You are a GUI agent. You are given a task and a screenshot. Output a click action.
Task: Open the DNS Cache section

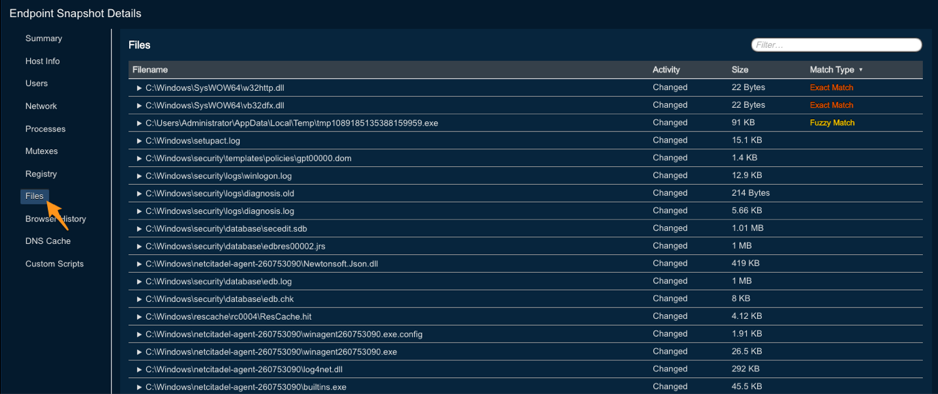pyautogui.click(x=48, y=242)
